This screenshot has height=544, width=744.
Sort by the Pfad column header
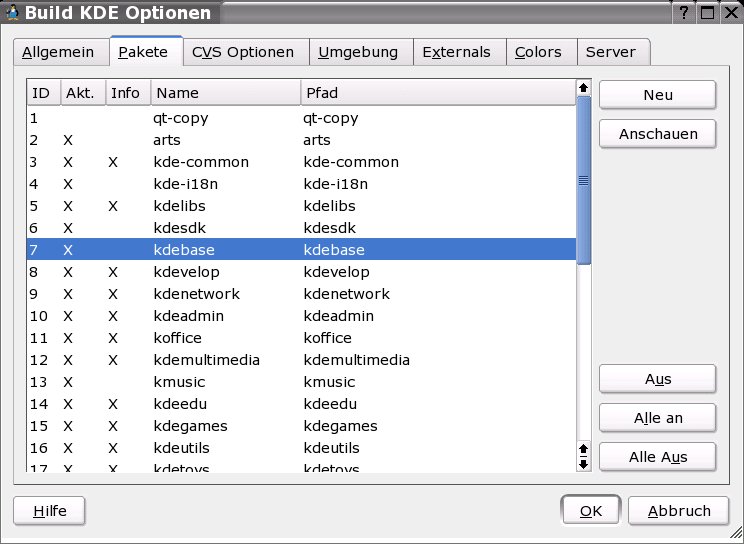tap(438, 93)
